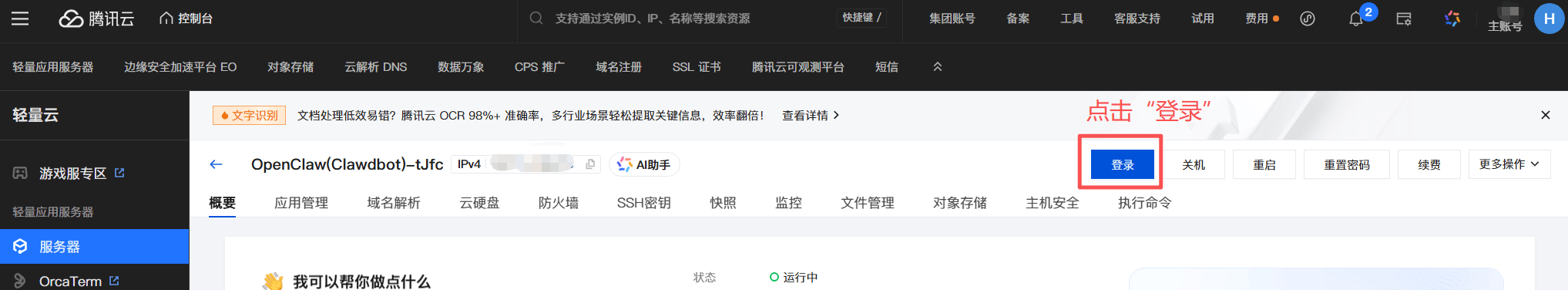Open the H account avatar
Viewport: 1568px width, 290px height.
[1550, 19]
